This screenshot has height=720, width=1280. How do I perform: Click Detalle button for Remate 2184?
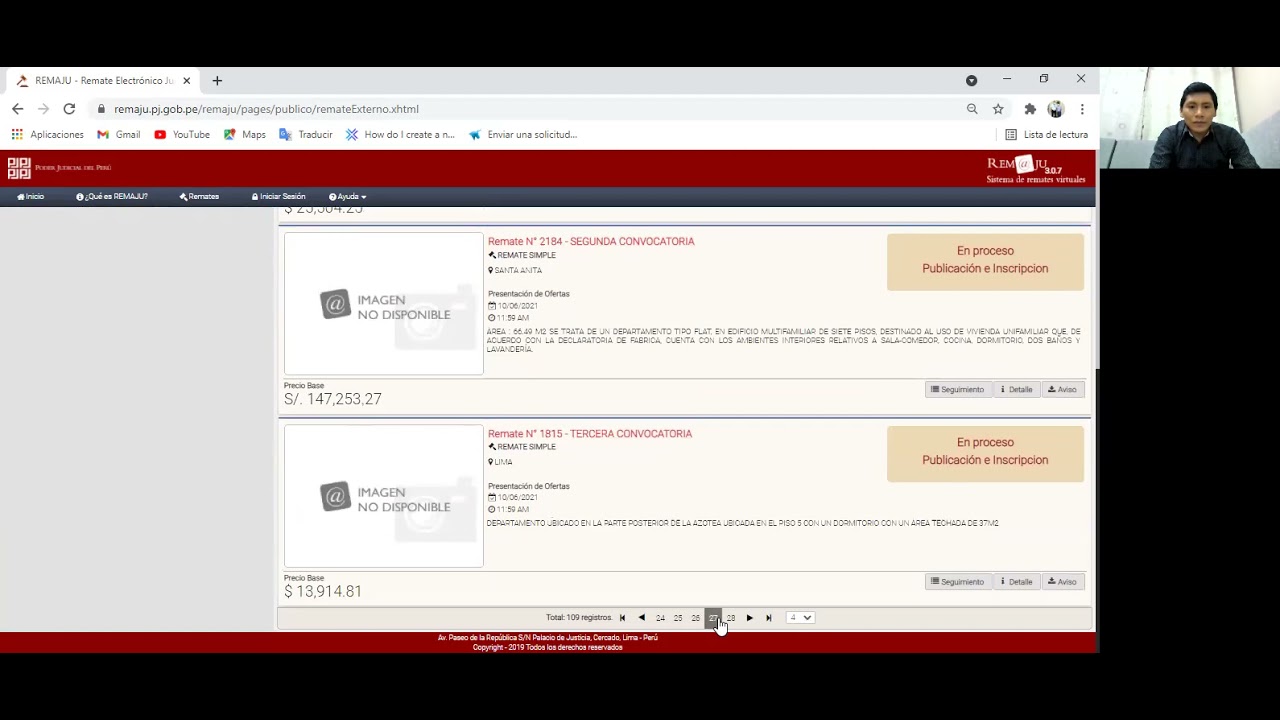1016,389
